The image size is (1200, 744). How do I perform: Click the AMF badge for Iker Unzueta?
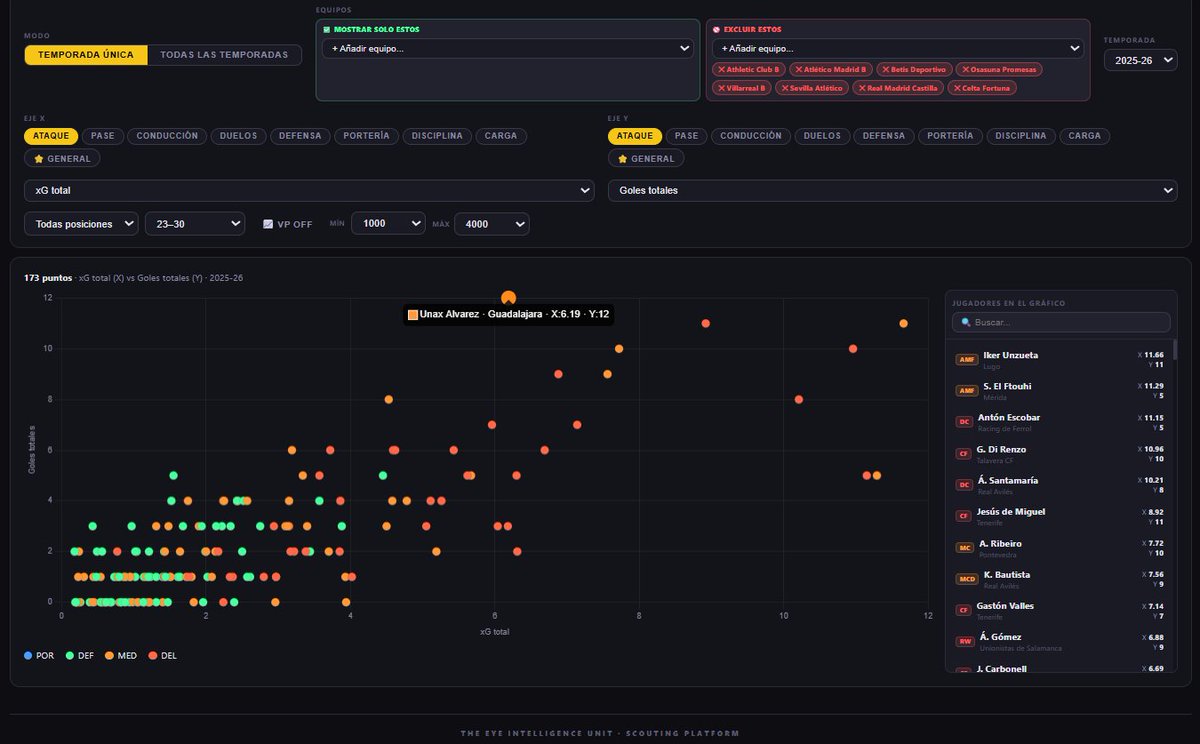967,360
